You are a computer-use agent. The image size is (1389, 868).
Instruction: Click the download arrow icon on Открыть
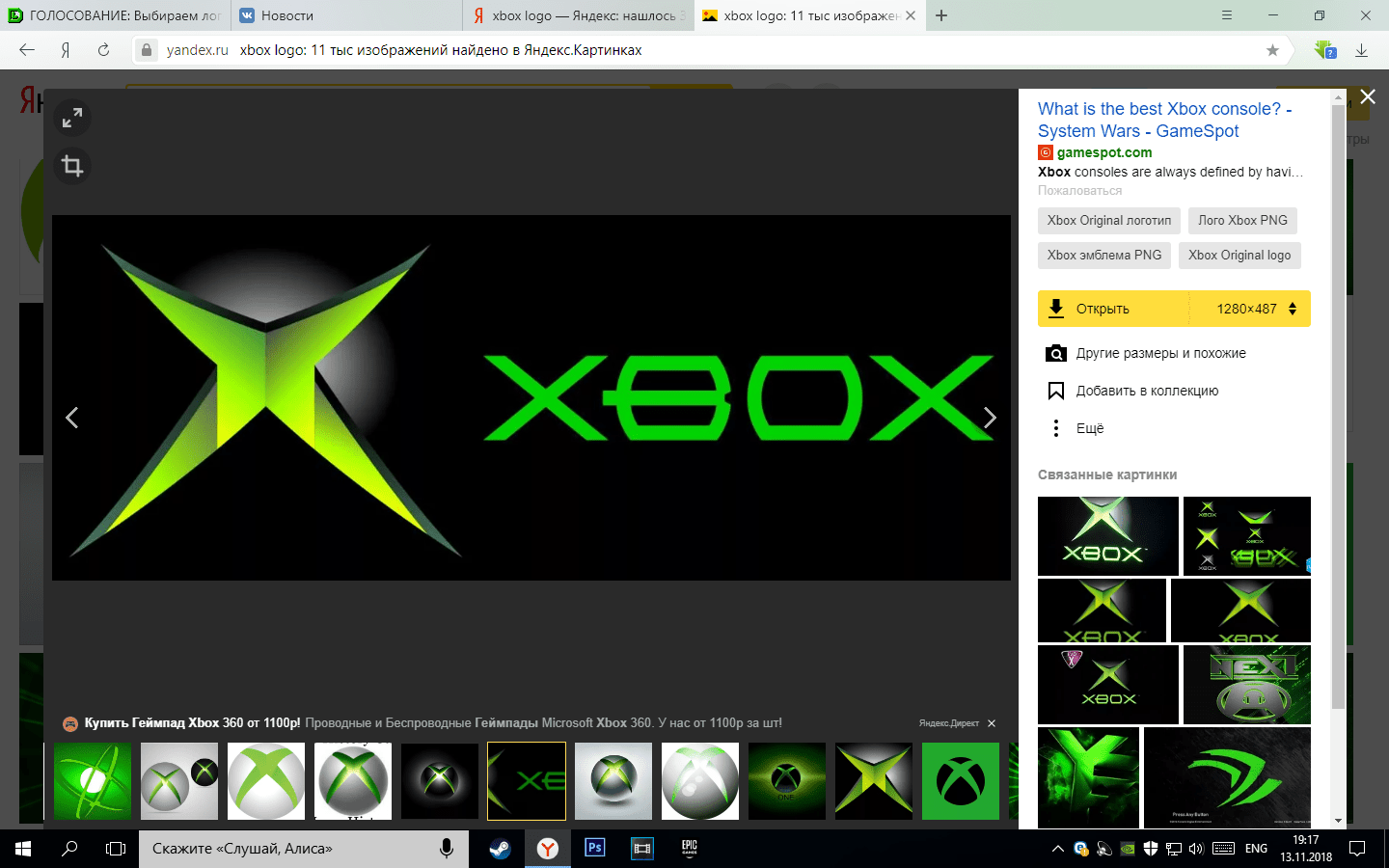click(x=1056, y=309)
